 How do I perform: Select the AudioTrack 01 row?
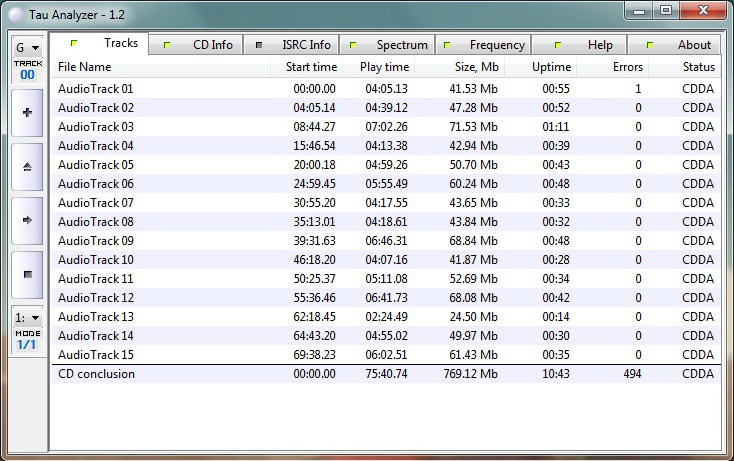[386, 89]
